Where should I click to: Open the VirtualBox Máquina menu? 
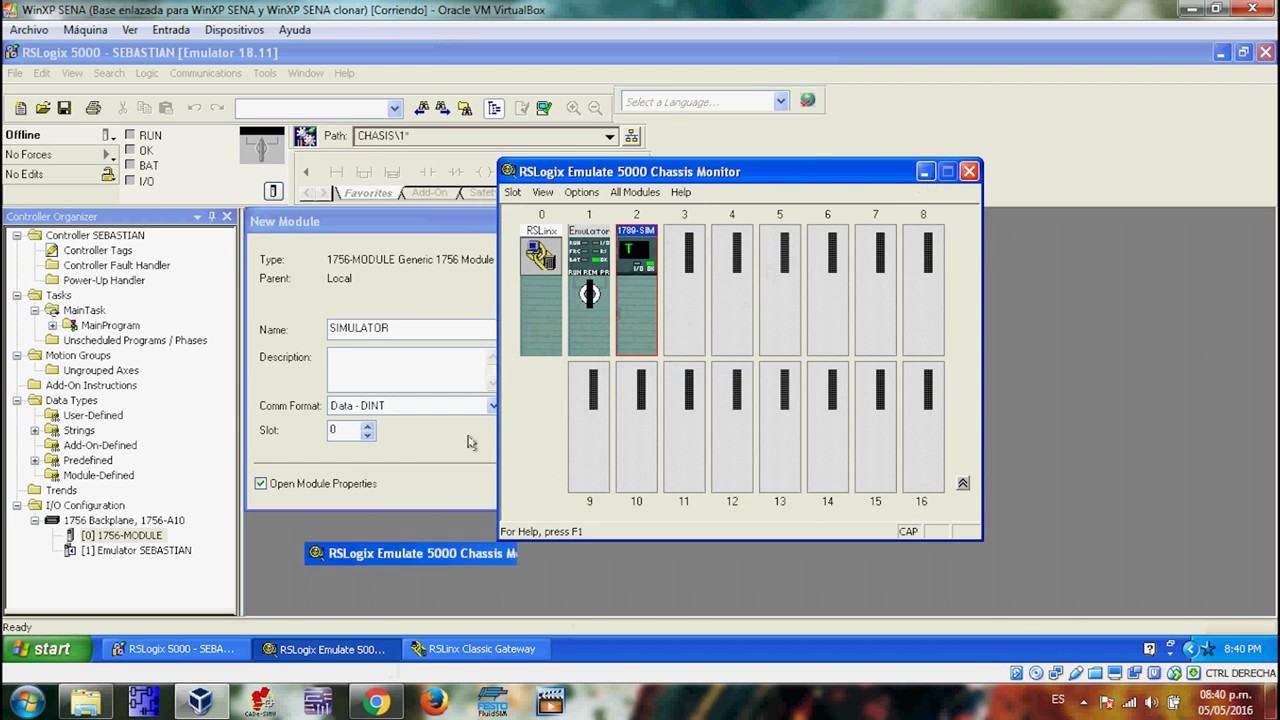[85, 30]
